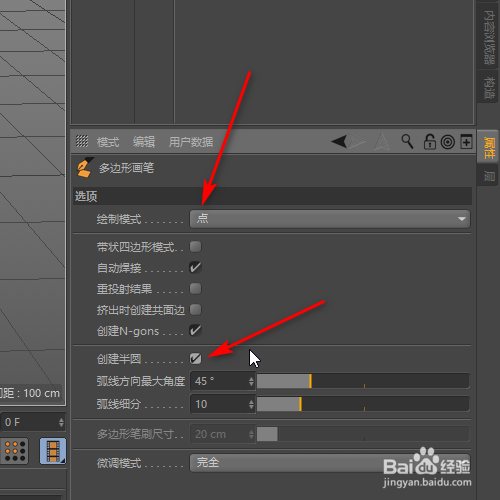Click the keyframe dots icon

pos(15,451)
